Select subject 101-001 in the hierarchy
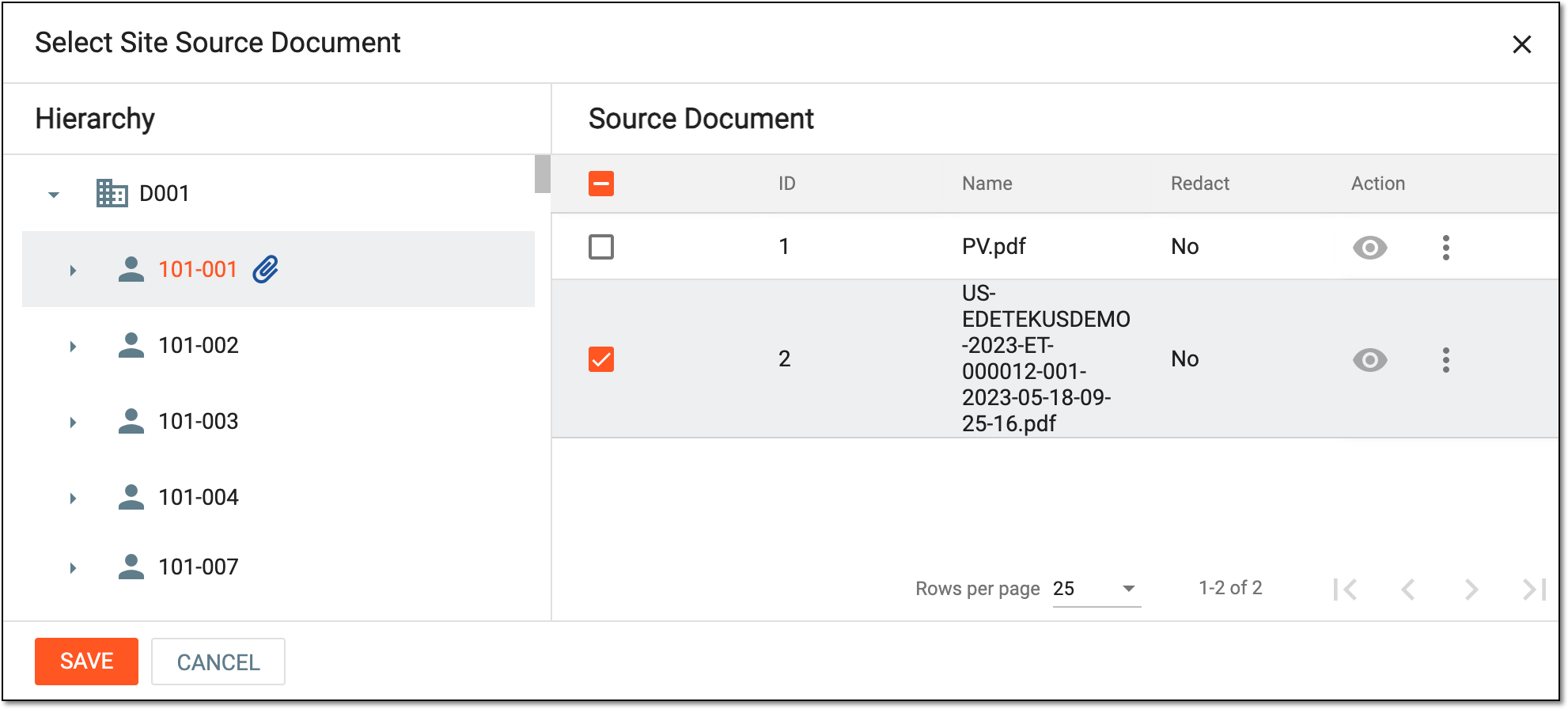This screenshot has width=1568, height=709. [x=198, y=269]
